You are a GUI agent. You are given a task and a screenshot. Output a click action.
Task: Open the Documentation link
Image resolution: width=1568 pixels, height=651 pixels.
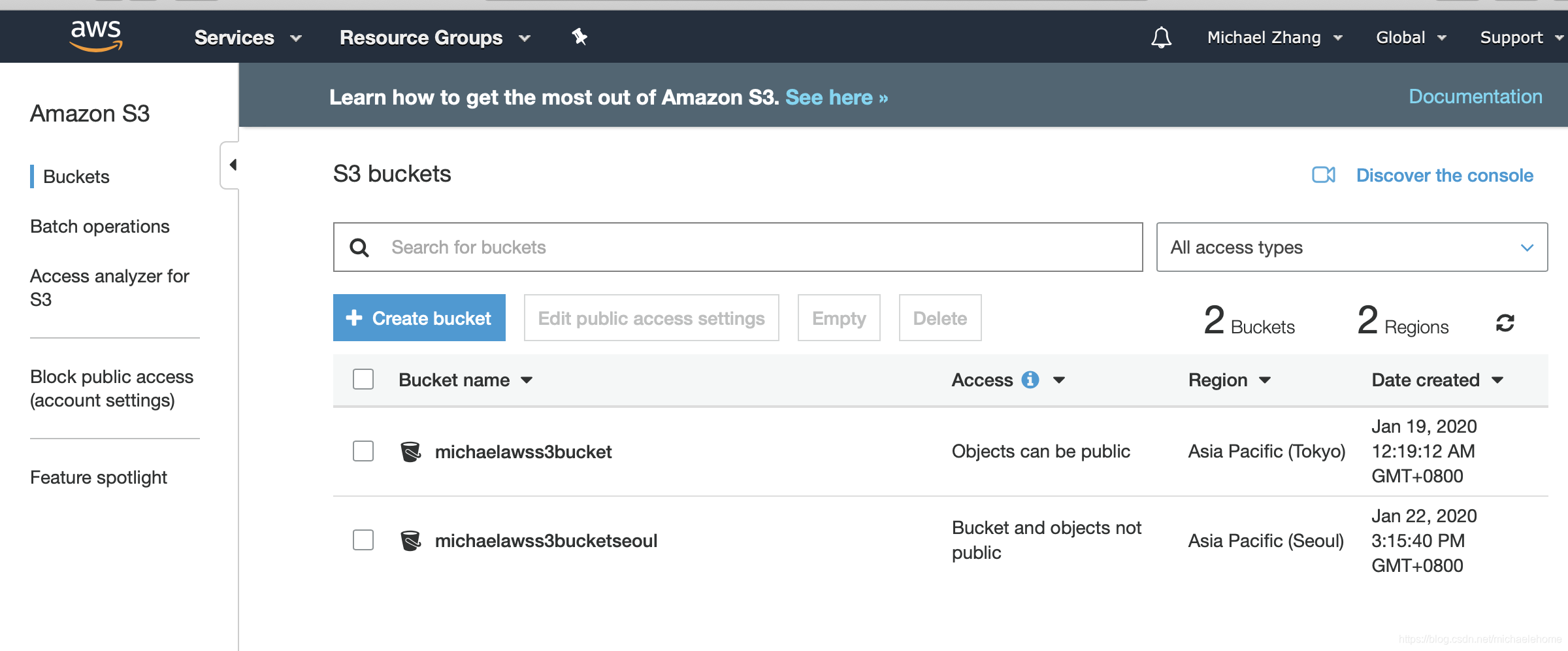pyautogui.click(x=1475, y=97)
